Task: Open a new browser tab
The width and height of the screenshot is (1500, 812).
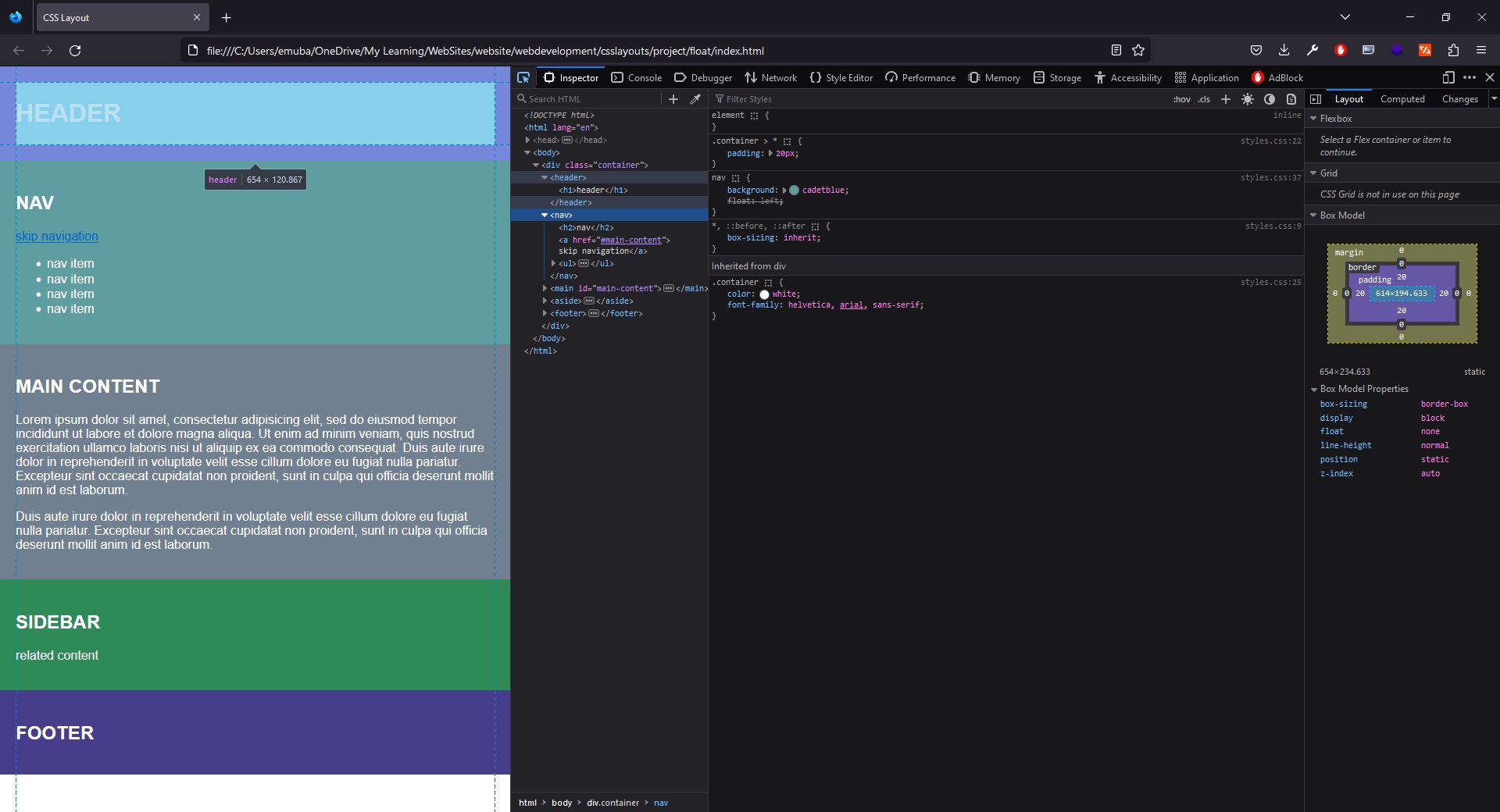Action: point(226,17)
